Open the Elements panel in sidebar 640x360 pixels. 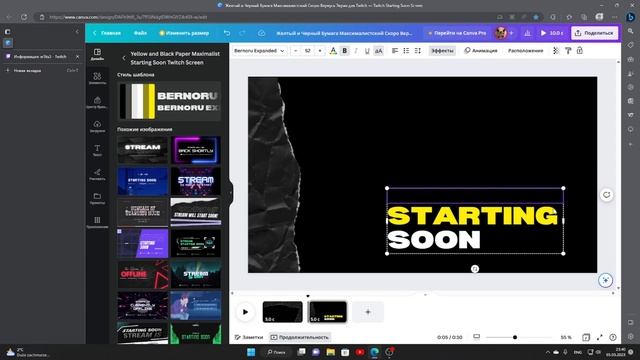point(97,78)
